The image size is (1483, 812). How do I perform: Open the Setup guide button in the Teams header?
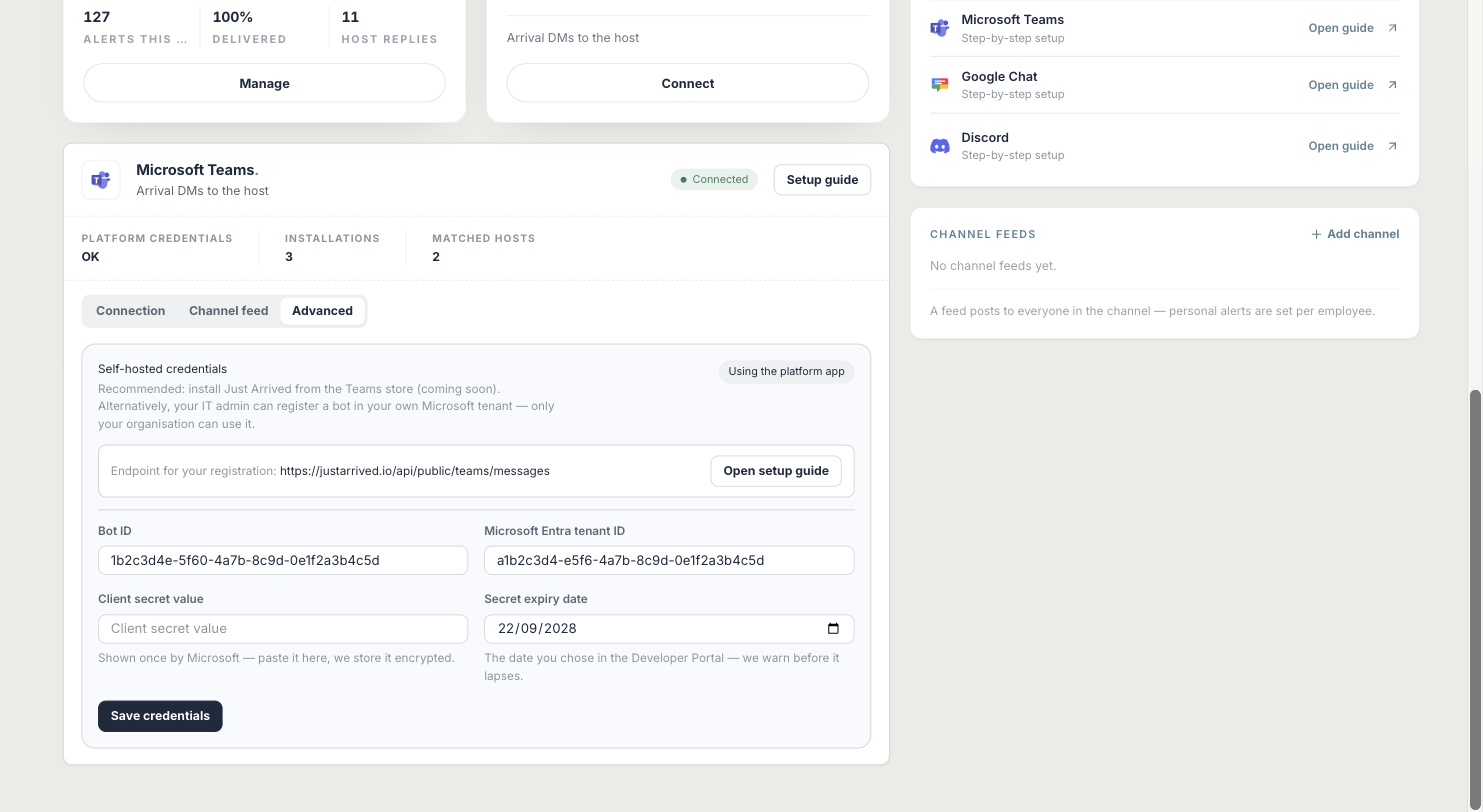pos(822,180)
